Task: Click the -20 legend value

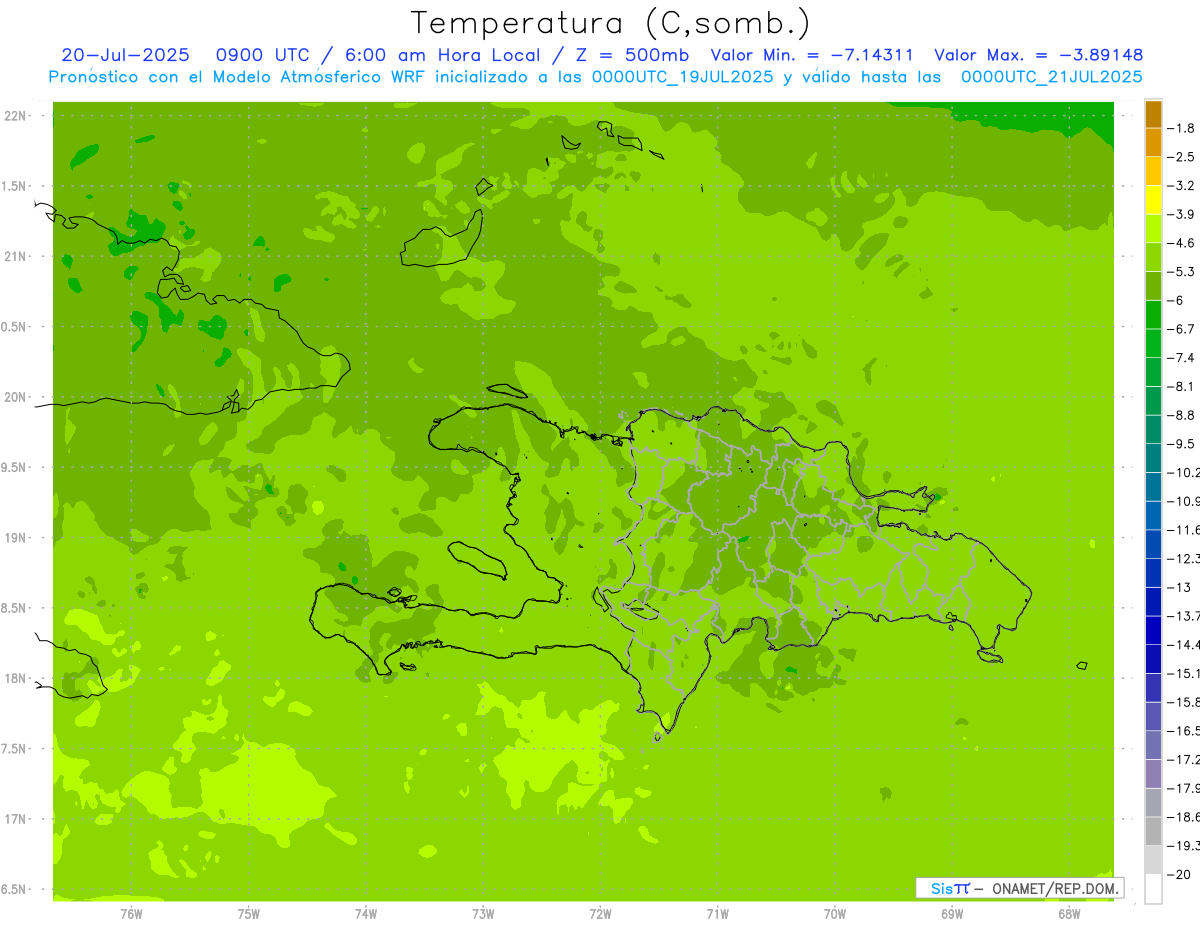Action: [1180, 875]
